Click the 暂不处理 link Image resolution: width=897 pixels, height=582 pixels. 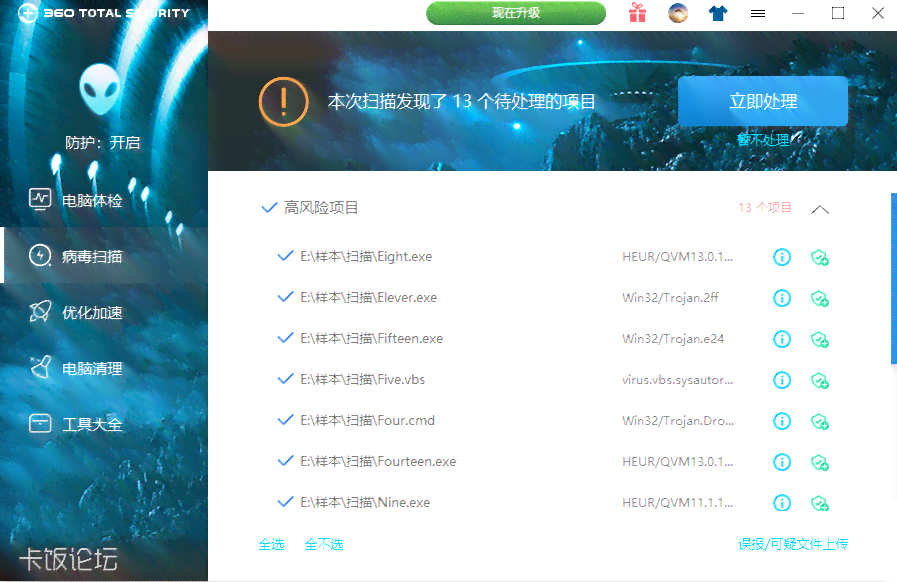[x=763, y=140]
